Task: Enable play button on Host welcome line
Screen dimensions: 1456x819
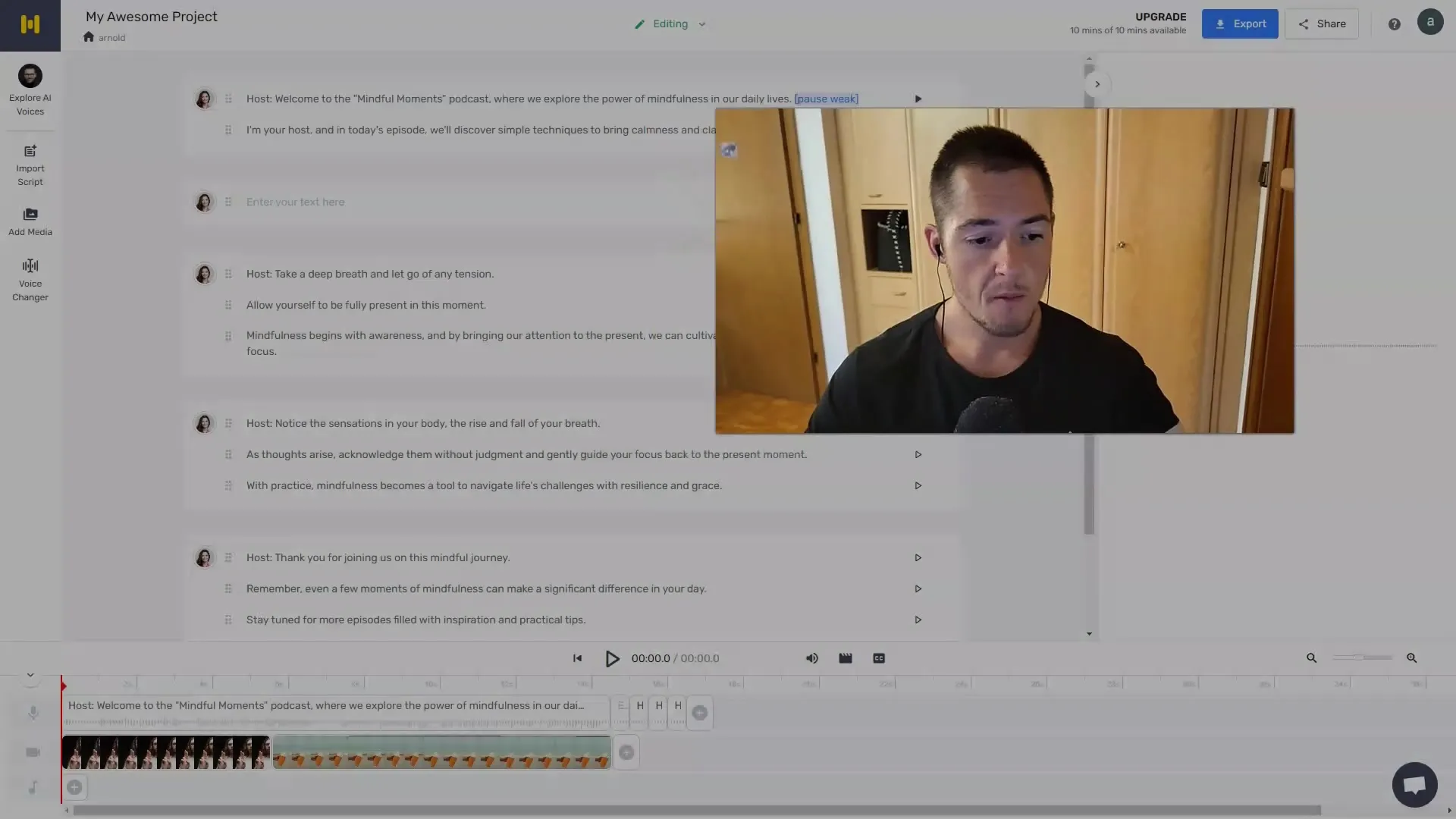Action: tap(918, 98)
